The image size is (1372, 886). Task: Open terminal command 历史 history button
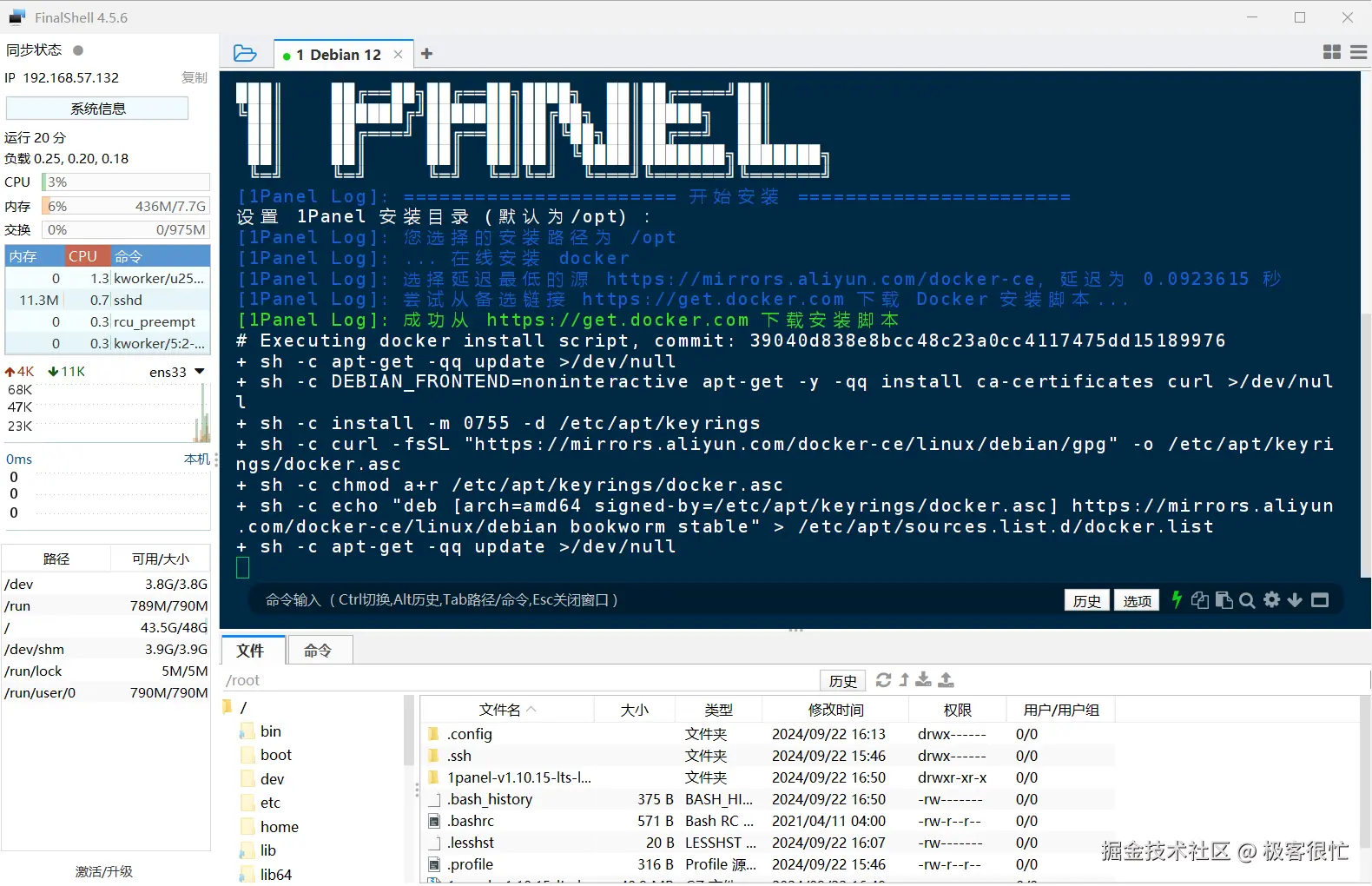point(1086,600)
